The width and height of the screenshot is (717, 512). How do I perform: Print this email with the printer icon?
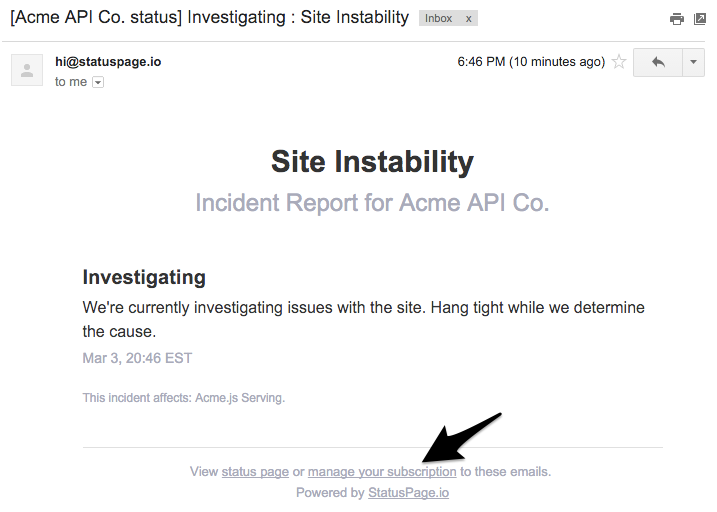coord(677,19)
